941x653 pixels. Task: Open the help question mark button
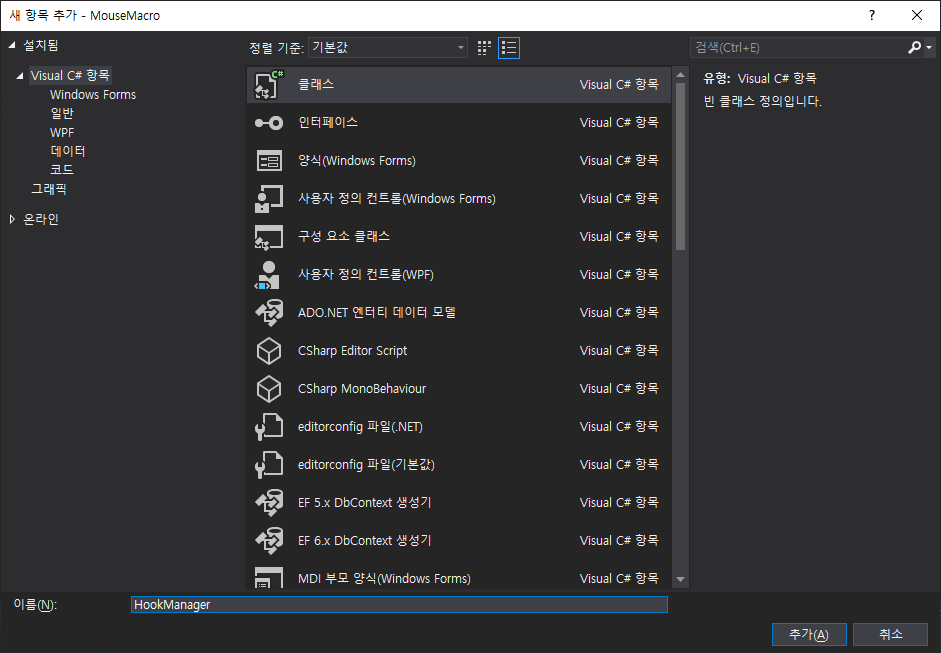pos(872,15)
